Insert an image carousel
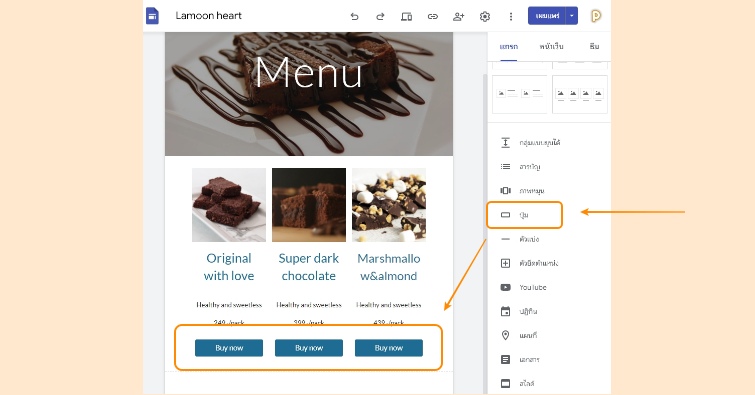Viewport: 755px width, 395px height. pyautogui.click(x=522, y=191)
